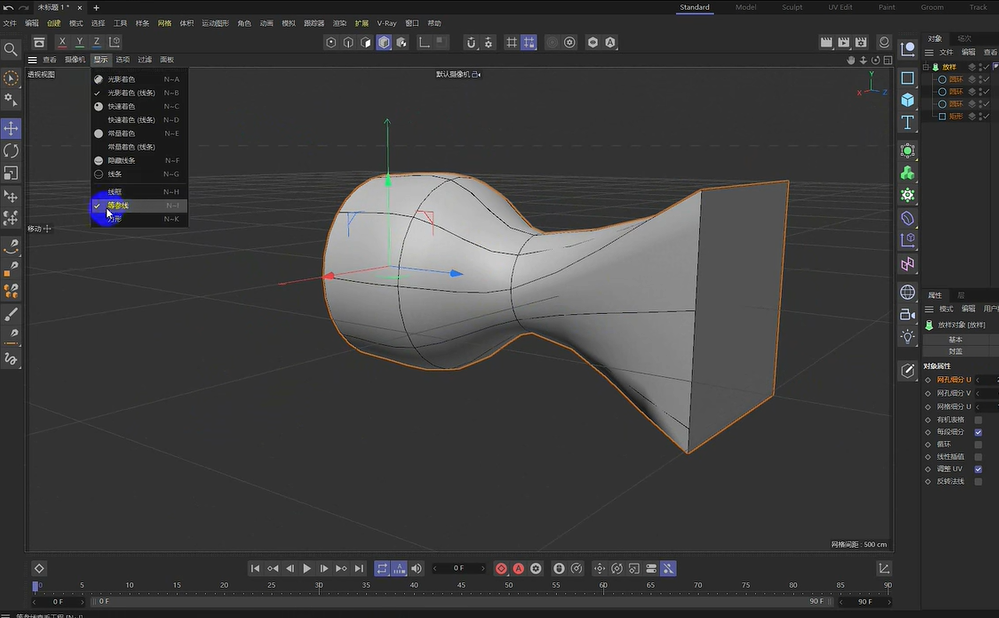Toggle timeline sound speaker icon
The height and width of the screenshot is (618, 999).
pyautogui.click(x=417, y=568)
